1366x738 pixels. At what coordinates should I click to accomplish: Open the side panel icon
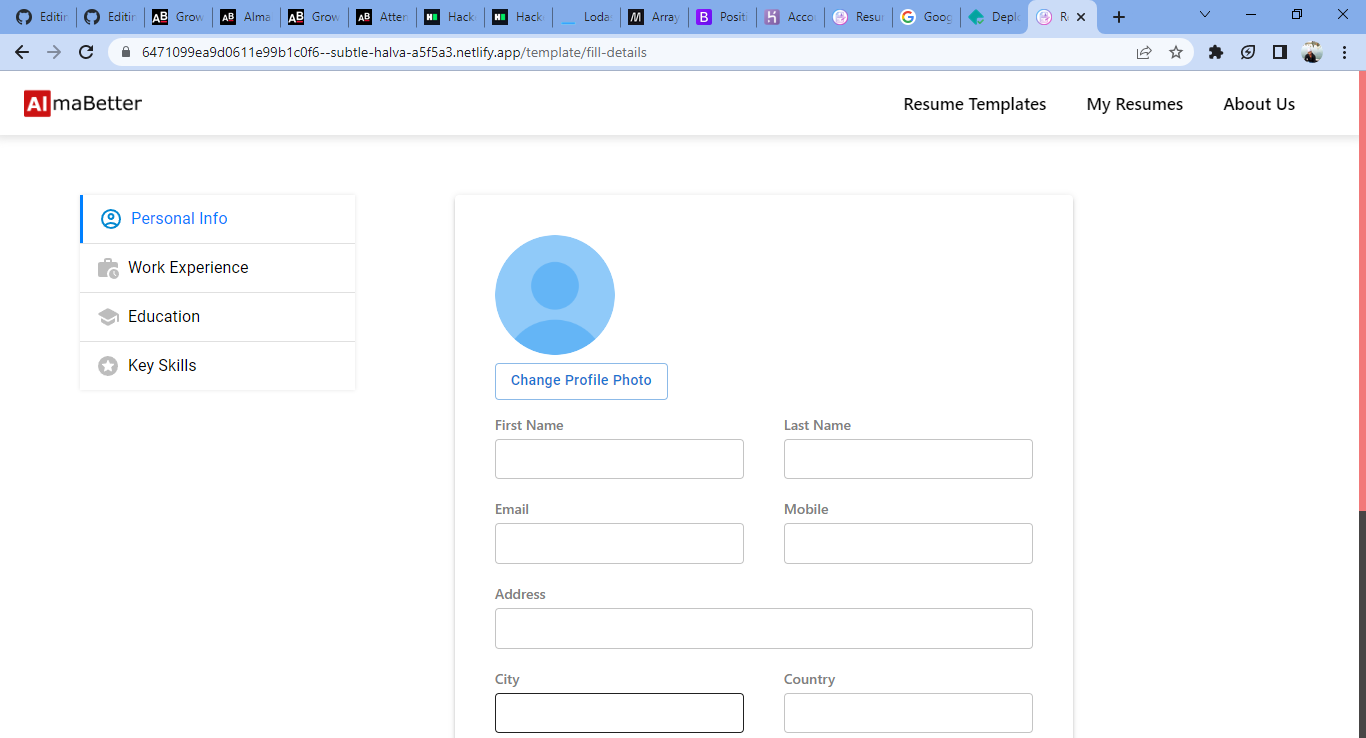tap(1279, 52)
